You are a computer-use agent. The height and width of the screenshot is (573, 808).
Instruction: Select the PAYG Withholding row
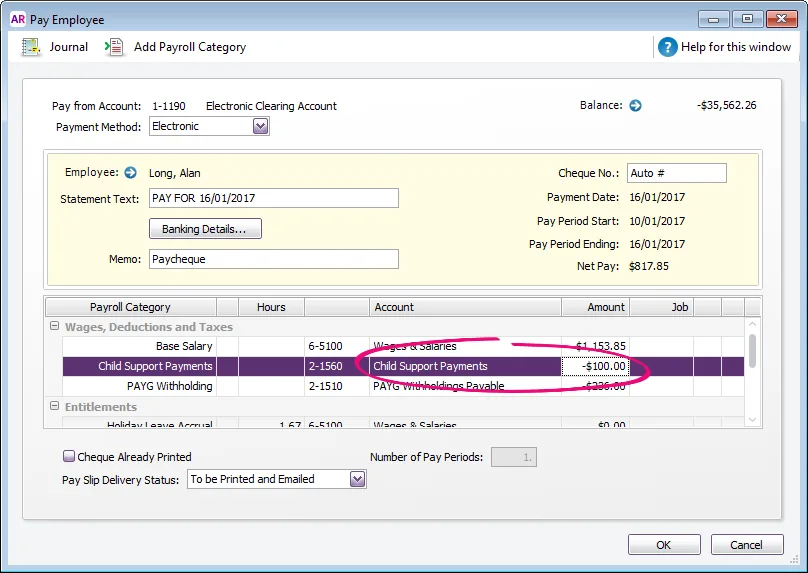click(403, 386)
